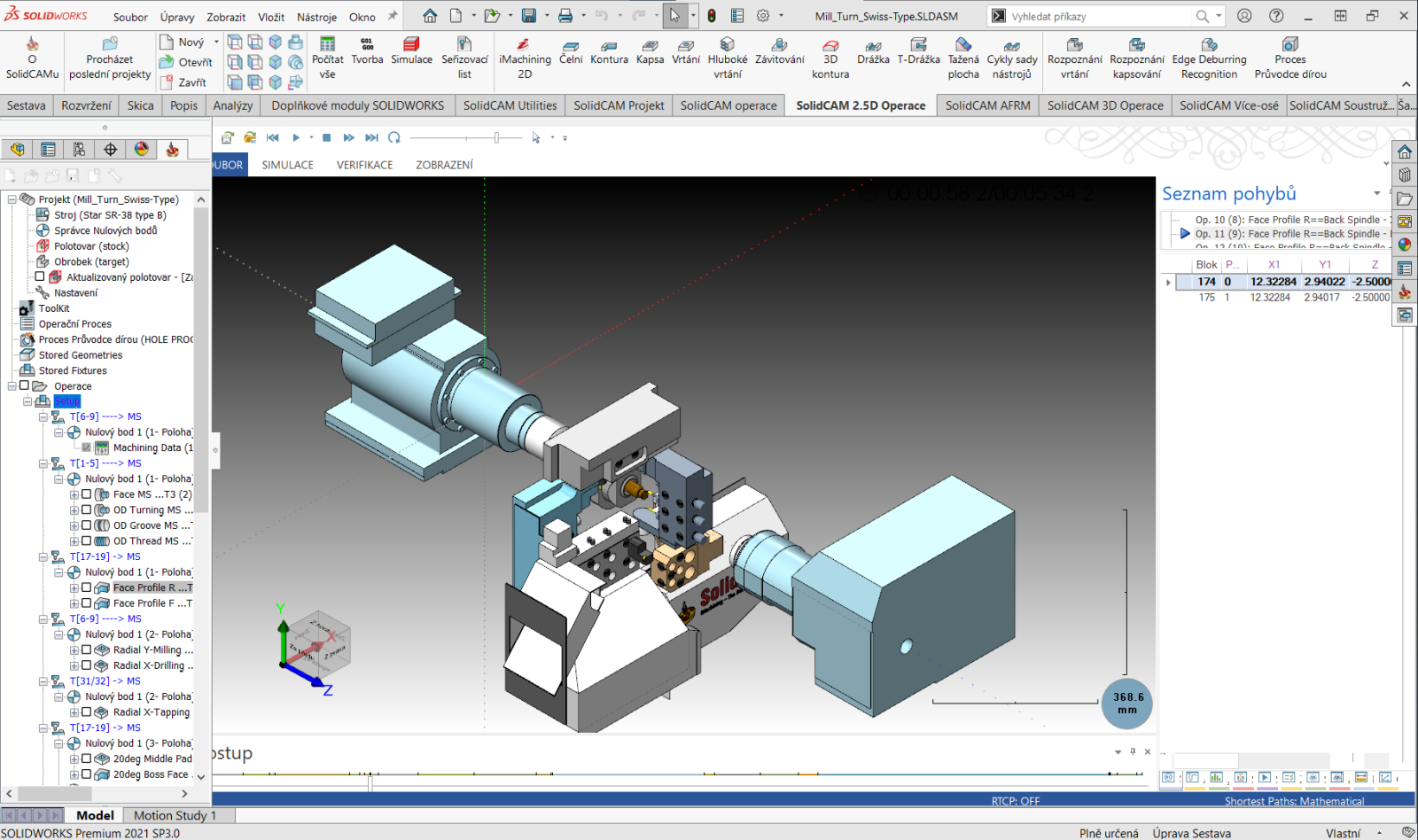
Task: Open Appearances color ball in task pane
Action: [1405, 245]
